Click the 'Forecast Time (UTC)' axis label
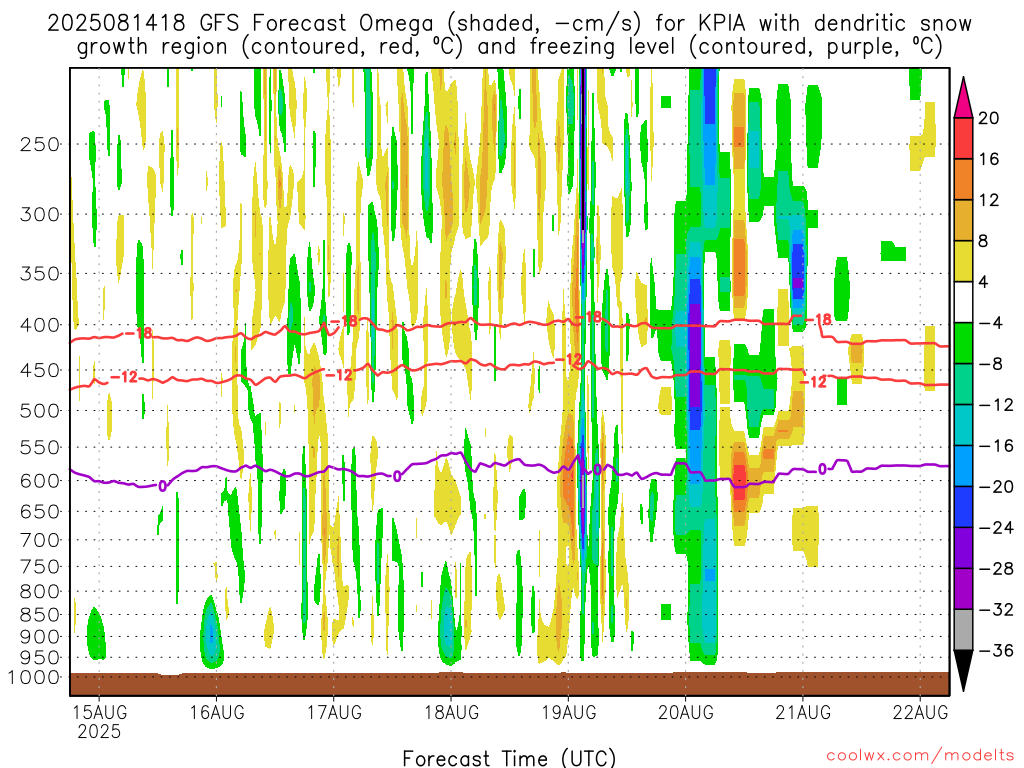The image size is (1024, 768). click(x=509, y=758)
